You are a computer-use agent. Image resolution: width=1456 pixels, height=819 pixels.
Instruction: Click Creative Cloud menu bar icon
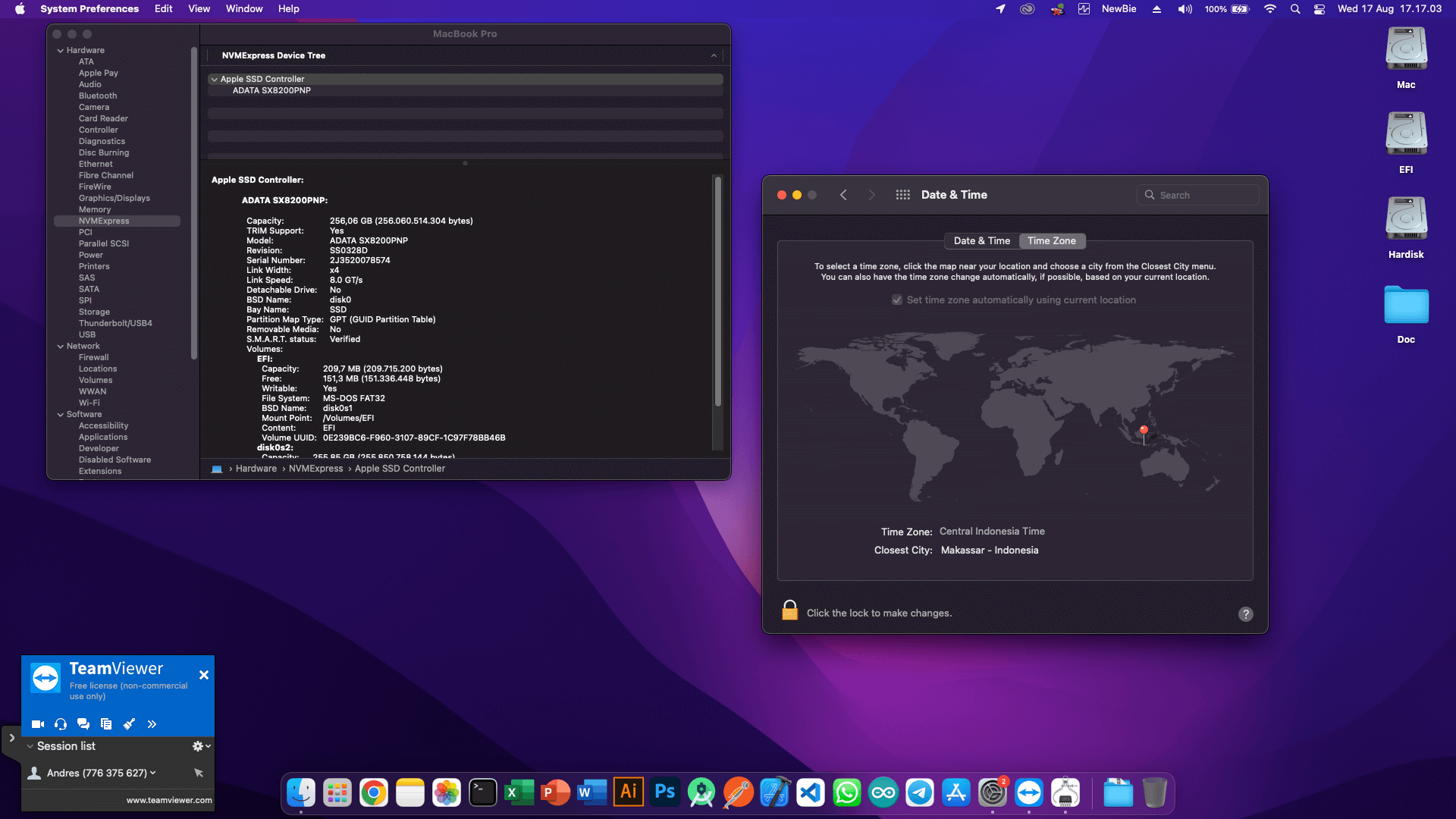[1028, 9]
